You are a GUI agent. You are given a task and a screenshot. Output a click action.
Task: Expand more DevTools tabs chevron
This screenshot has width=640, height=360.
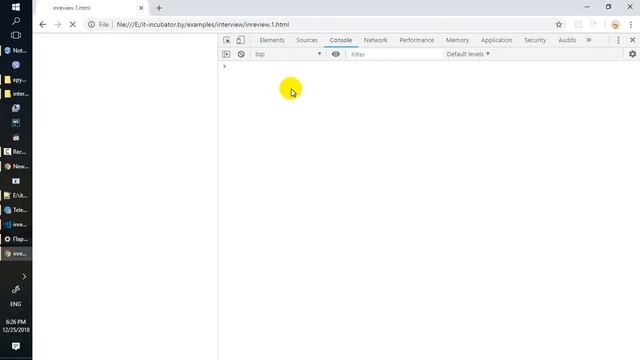tap(589, 40)
